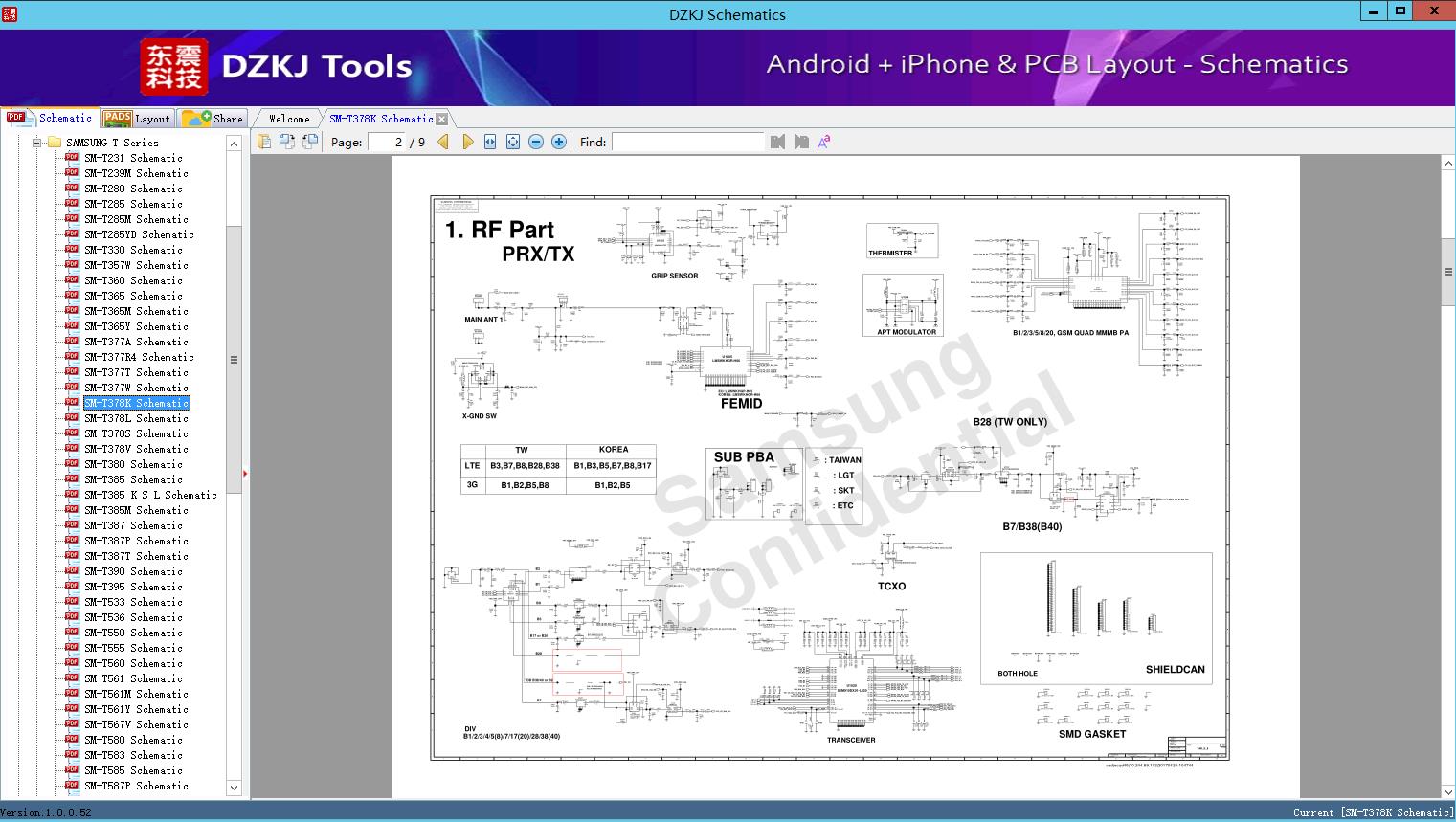Click the Version:1.0.0.52 status text
Image resolution: width=1456 pixels, height=822 pixels.
(46, 812)
